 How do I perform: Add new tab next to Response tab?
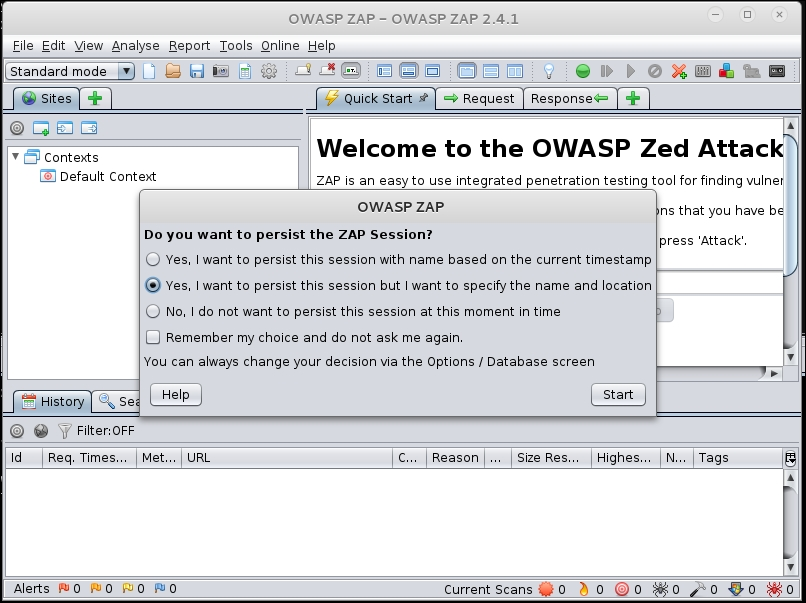[x=633, y=98]
